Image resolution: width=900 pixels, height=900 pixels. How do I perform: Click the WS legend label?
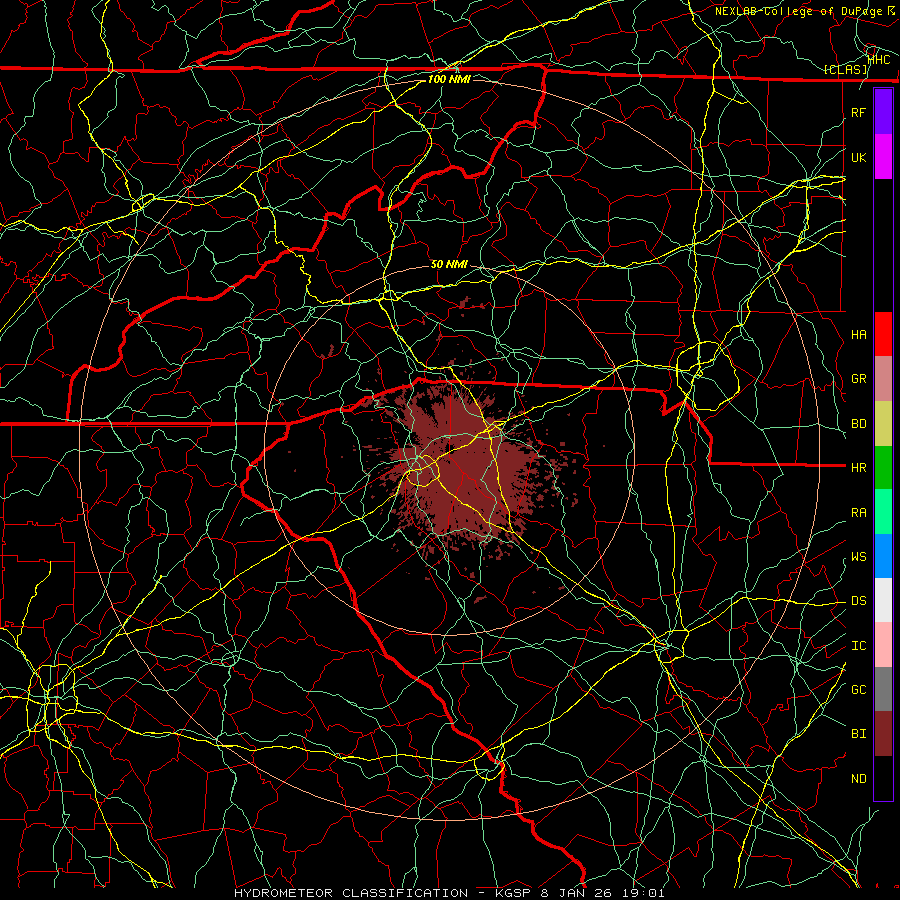click(858, 557)
